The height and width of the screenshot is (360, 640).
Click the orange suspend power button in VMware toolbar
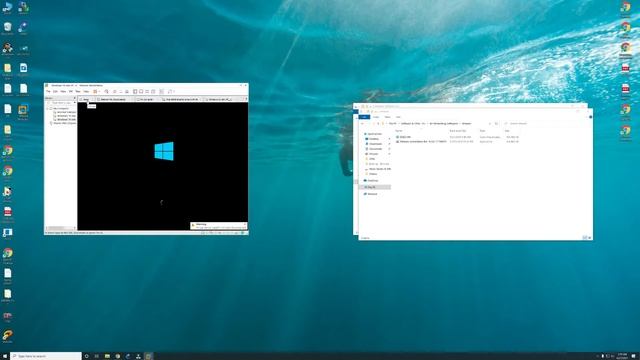[95, 91]
